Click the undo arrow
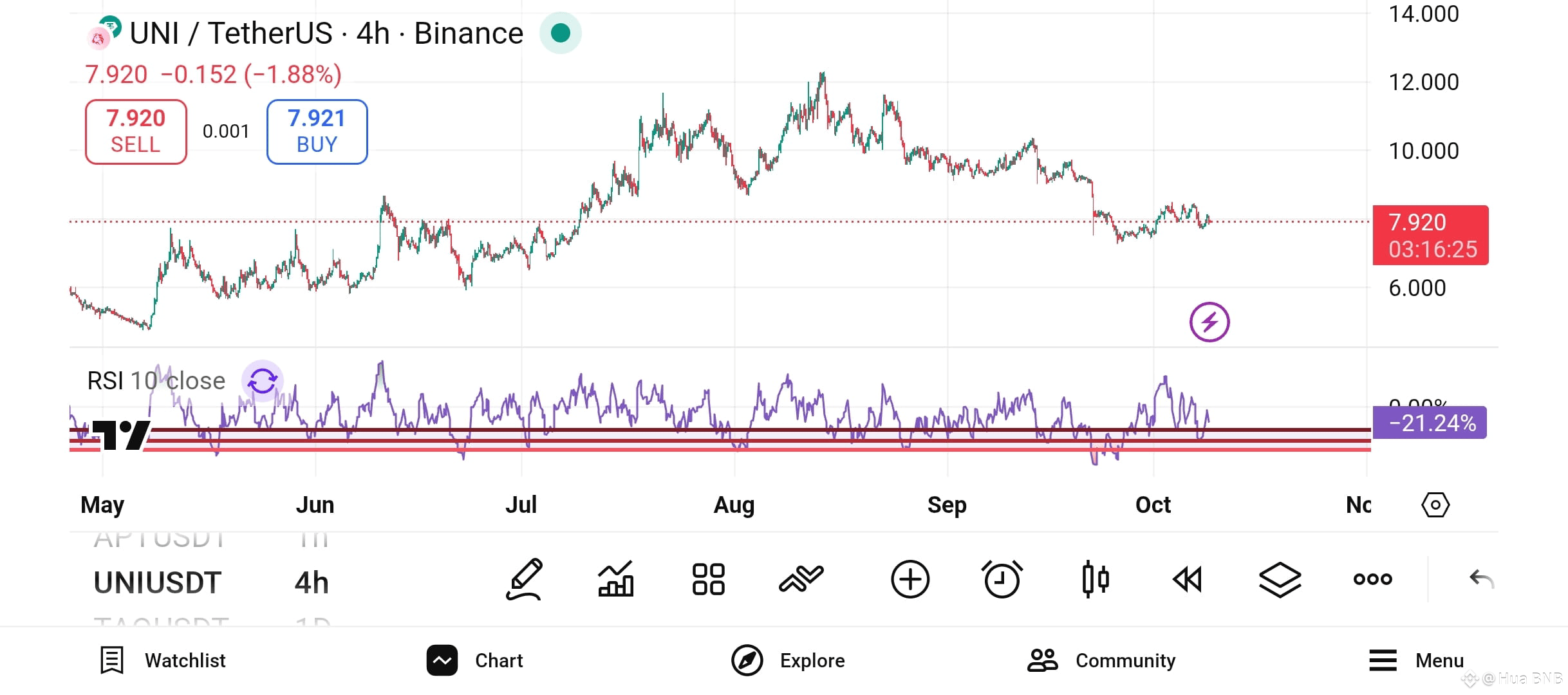1568x695 pixels. tap(1481, 579)
